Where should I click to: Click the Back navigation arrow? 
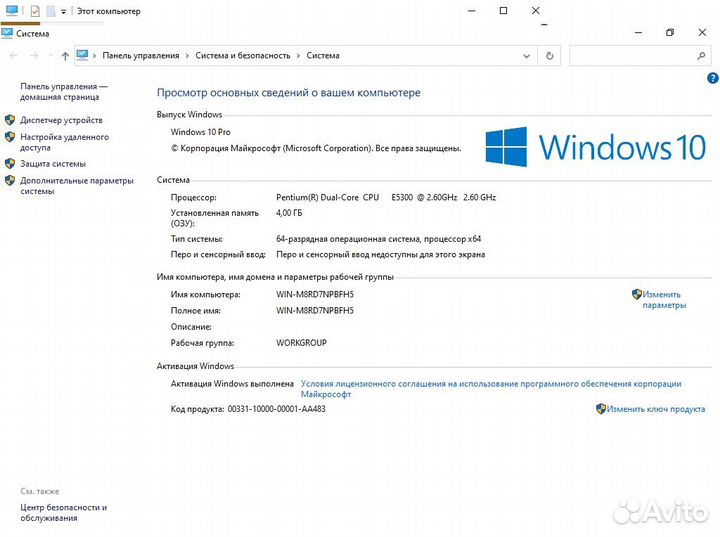pyautogui.click(x=10, y=56)
